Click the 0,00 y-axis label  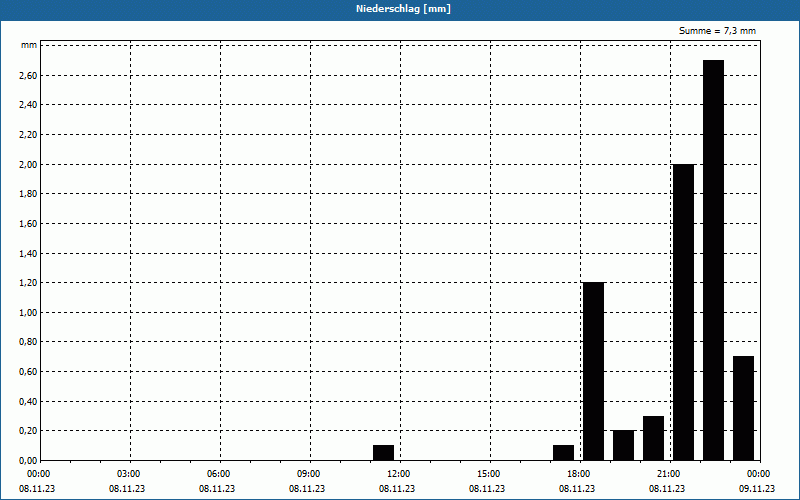(28, 460)
